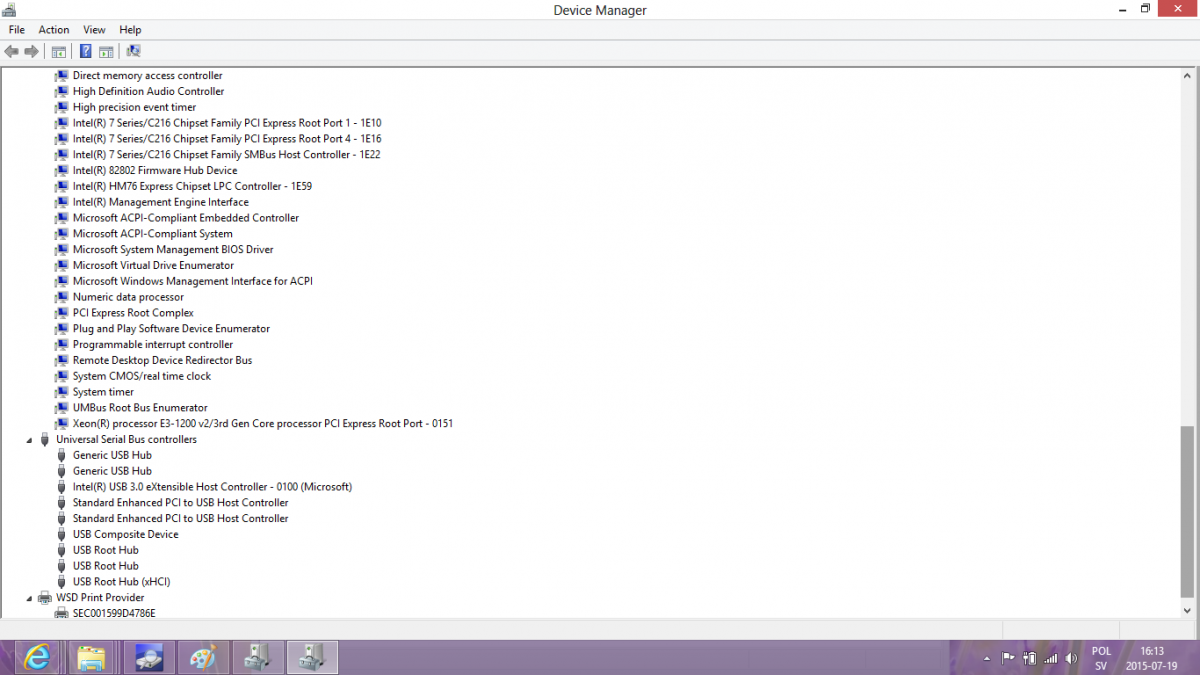The image size is (1200, 675).
Task: Click the device icon beside Numeric data processor
Action: [62, 297]
